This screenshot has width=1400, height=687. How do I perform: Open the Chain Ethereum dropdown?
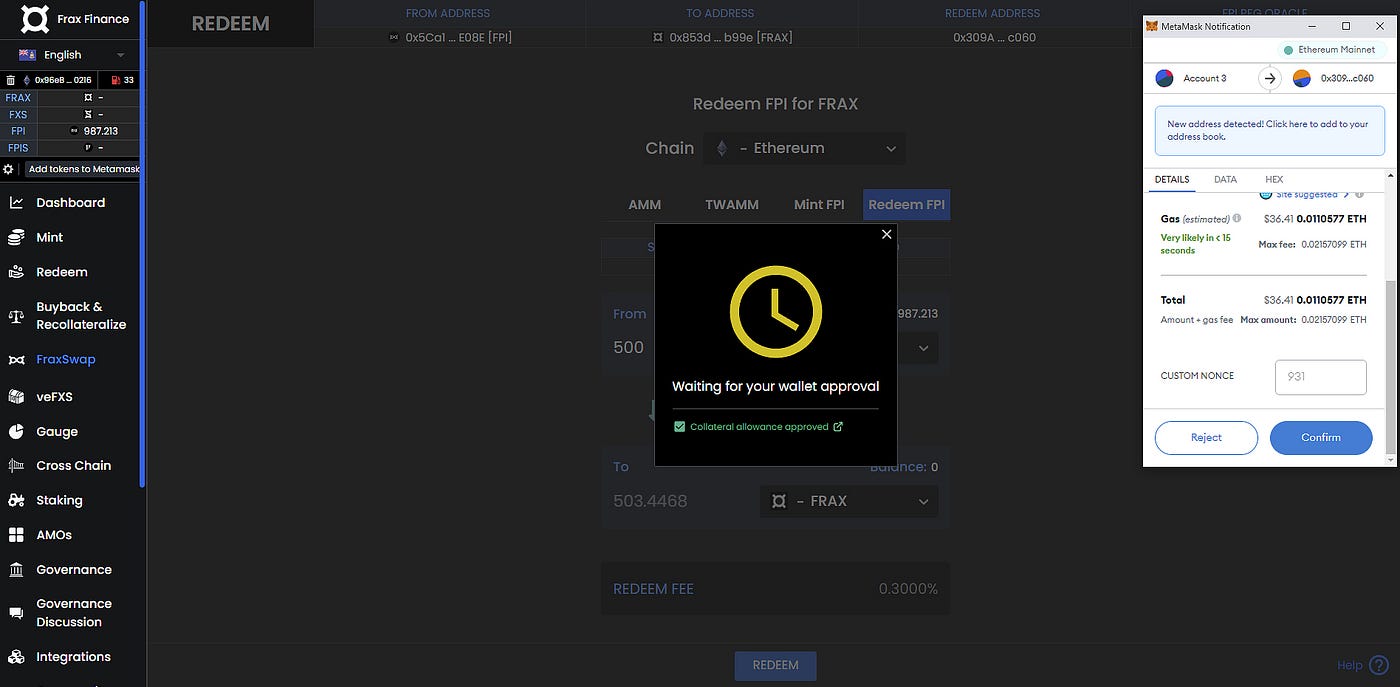805,148
